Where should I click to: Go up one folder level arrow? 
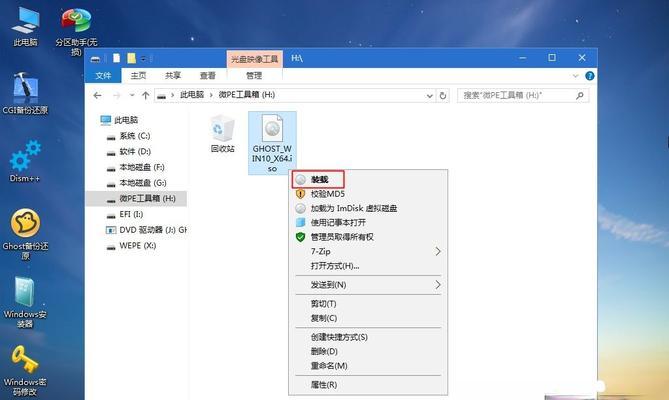point(145,96)
